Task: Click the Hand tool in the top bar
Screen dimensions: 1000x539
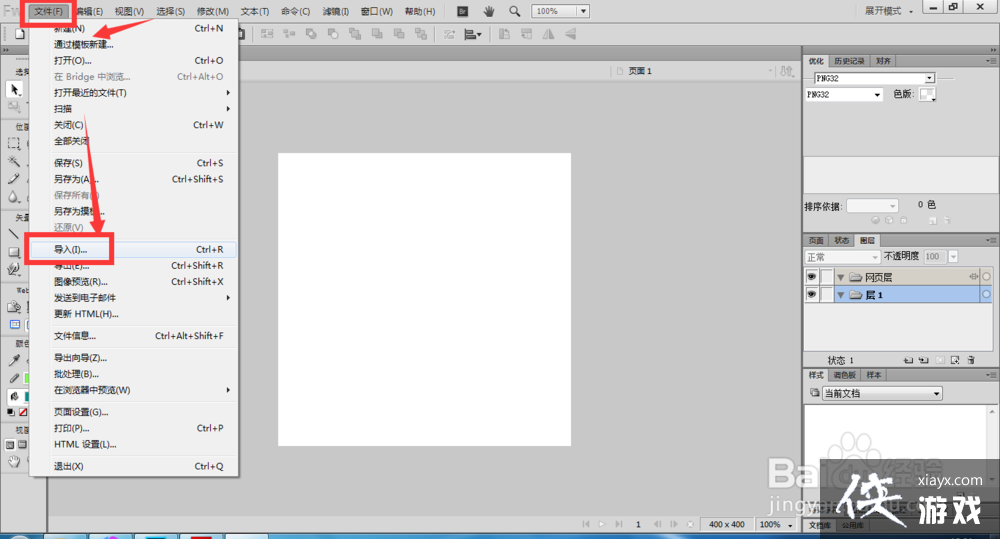Action: (x=489, y=11)
